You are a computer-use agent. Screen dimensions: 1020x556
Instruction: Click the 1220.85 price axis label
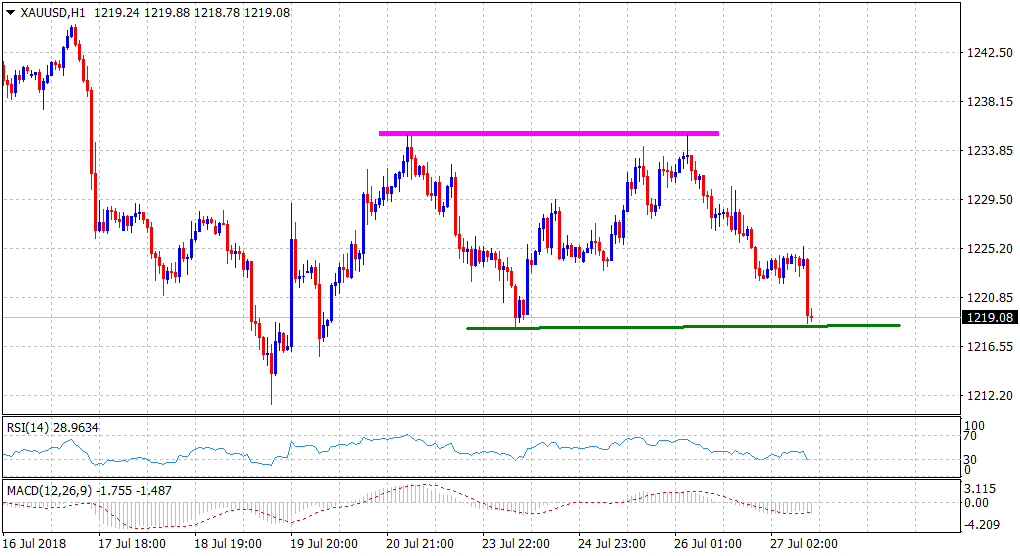(x=989, y=298)
